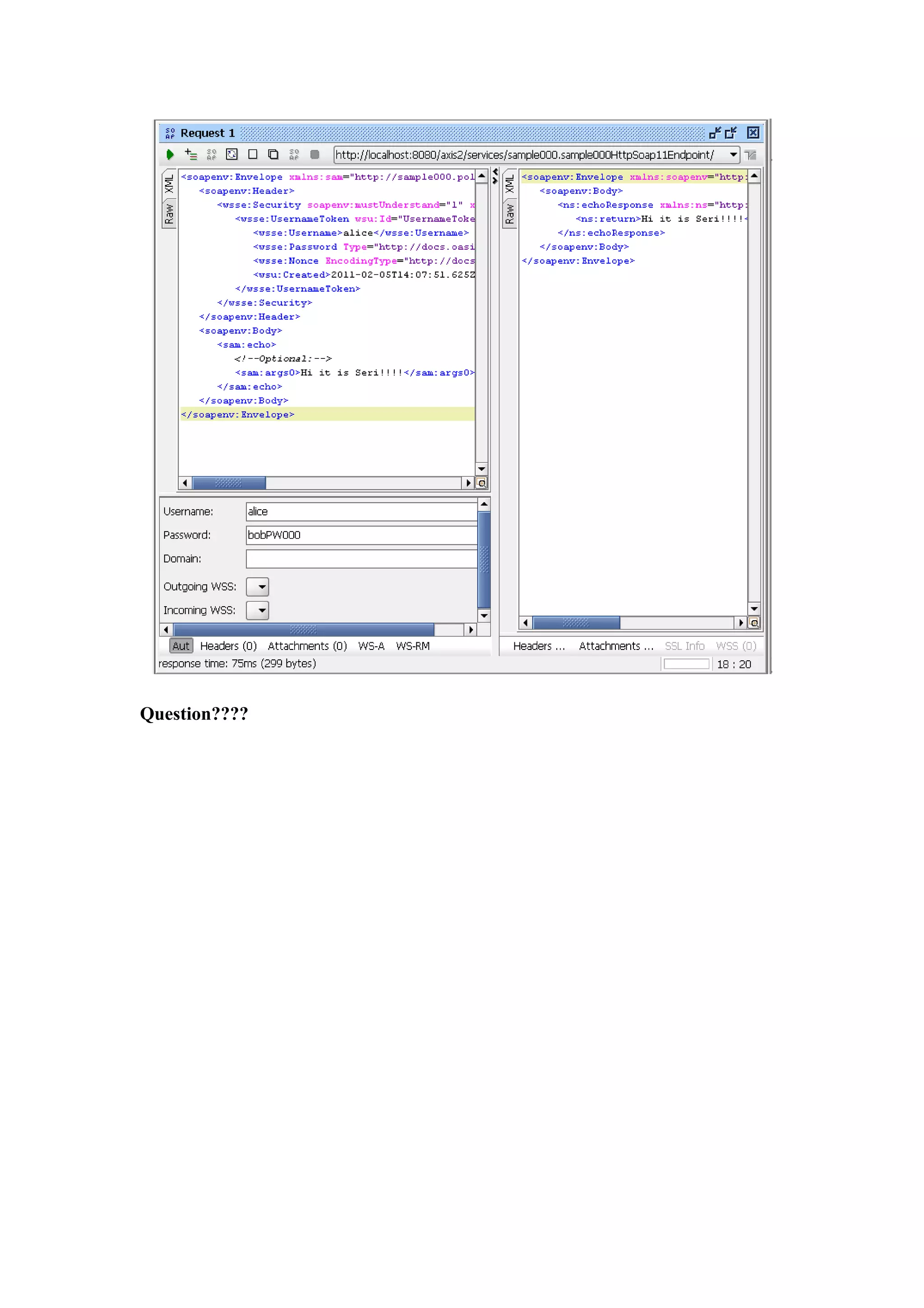Click the auth panel scroll down arrow
The width and height of the screenshot is (924, 1308).
coord(484,615)
